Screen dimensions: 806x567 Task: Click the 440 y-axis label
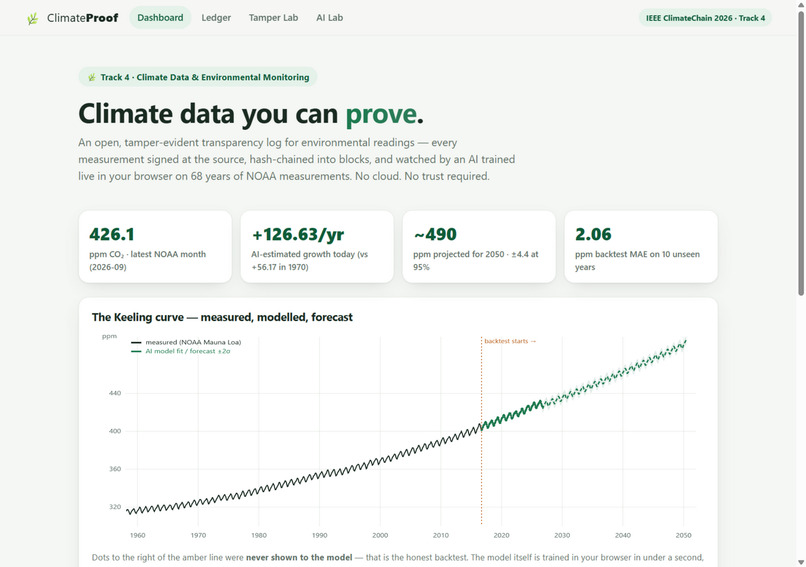[115, 393]
